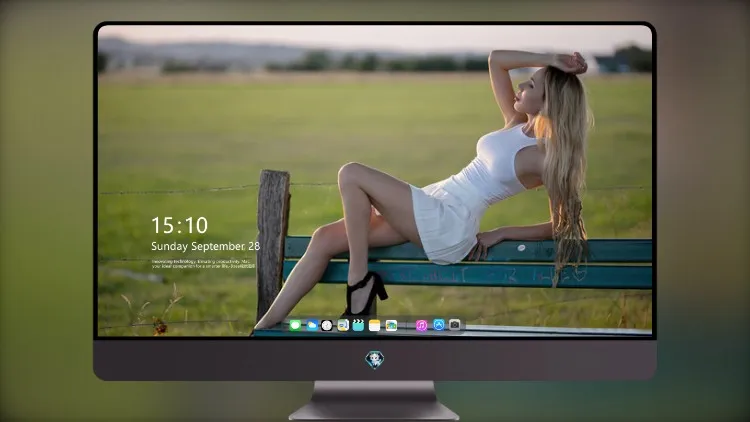The image size is (750, 422).
Task: Click the Sunday September 28 date text
Action: (x=206, y=246)
